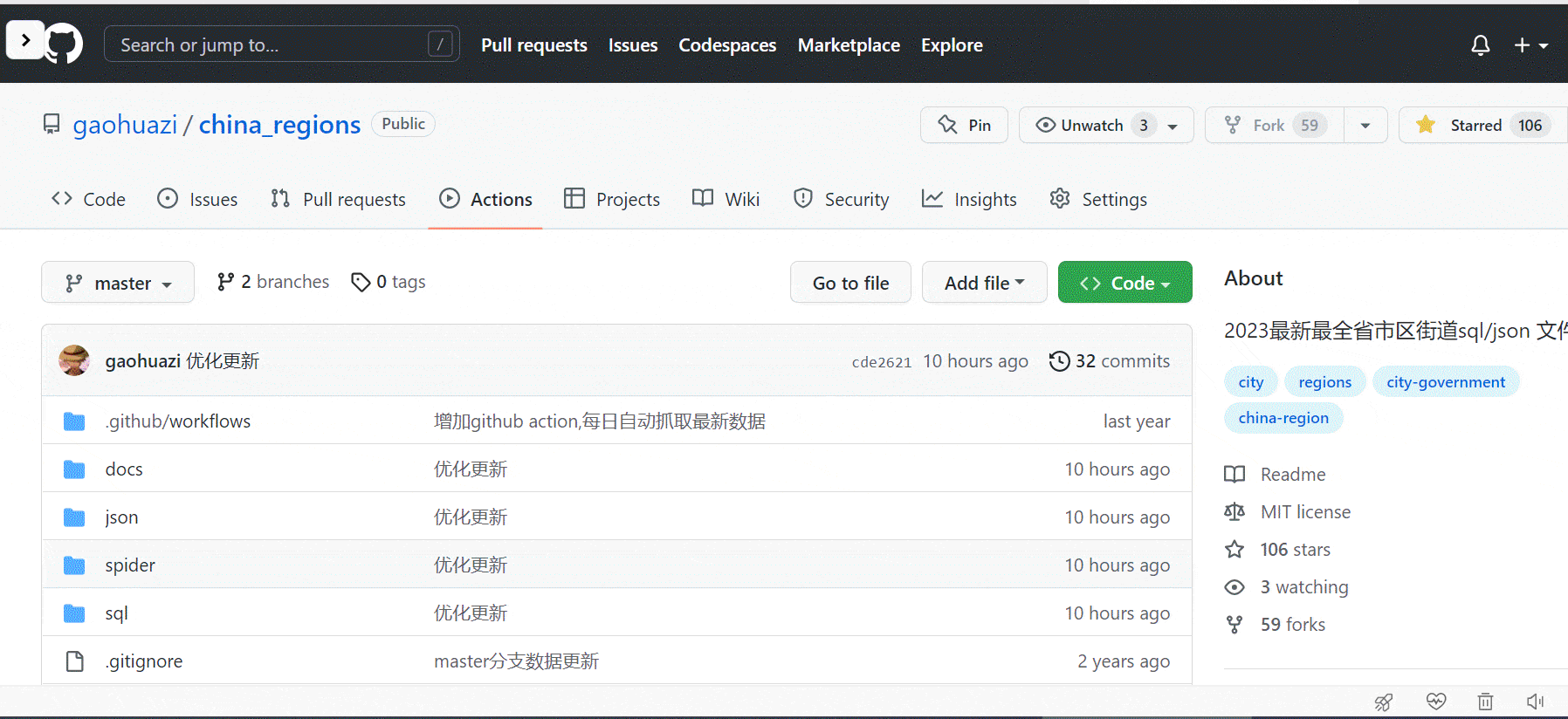The height and width of the screenshot is (719, 1568).
Task: Switch to the Insights tab
Action: coord(969,200)
